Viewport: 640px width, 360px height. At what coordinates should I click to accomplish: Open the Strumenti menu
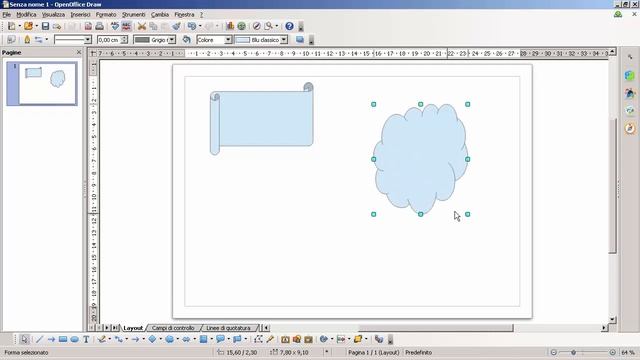coord(133,14)
